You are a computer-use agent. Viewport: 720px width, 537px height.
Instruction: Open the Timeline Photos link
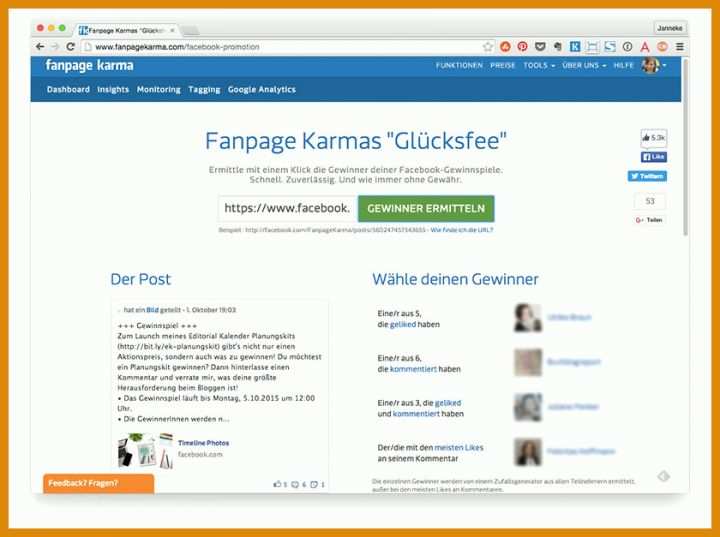click(203, 443)
